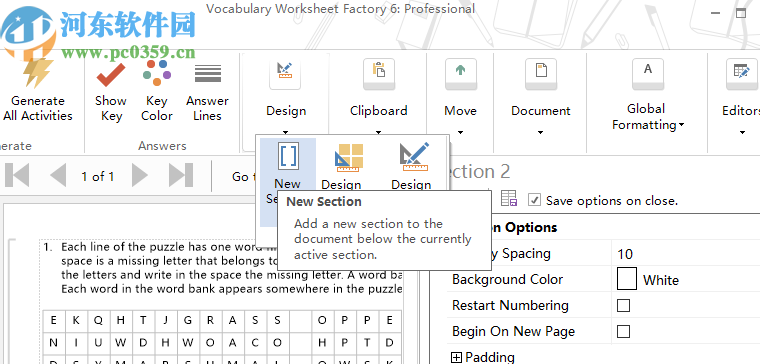
Task: Enable the Restart Numbering checkbox
Action: 623,305
